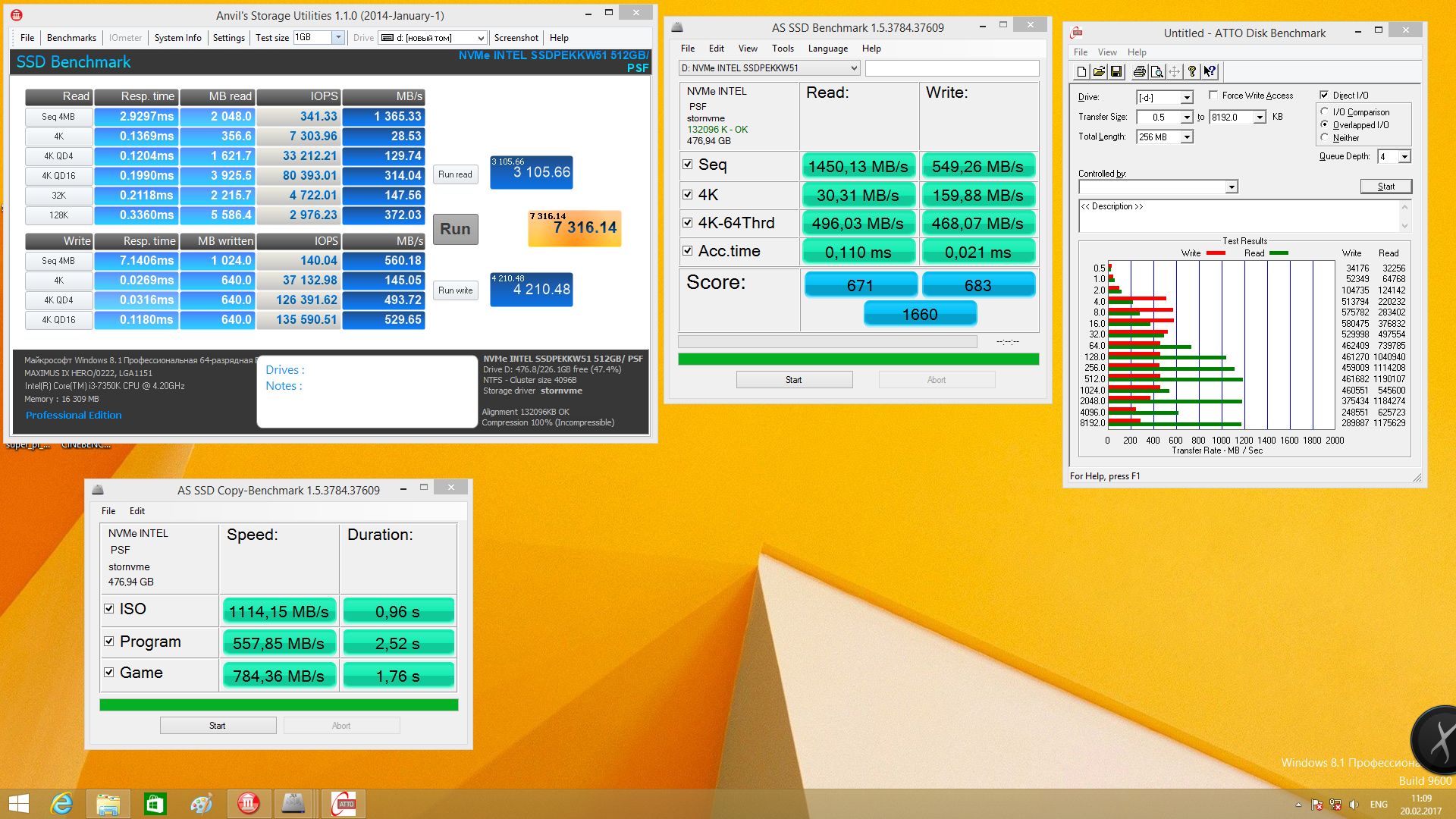
Task: Click the AS SSD Copy-Benchmark title bar icon
Action: [97, 490]
